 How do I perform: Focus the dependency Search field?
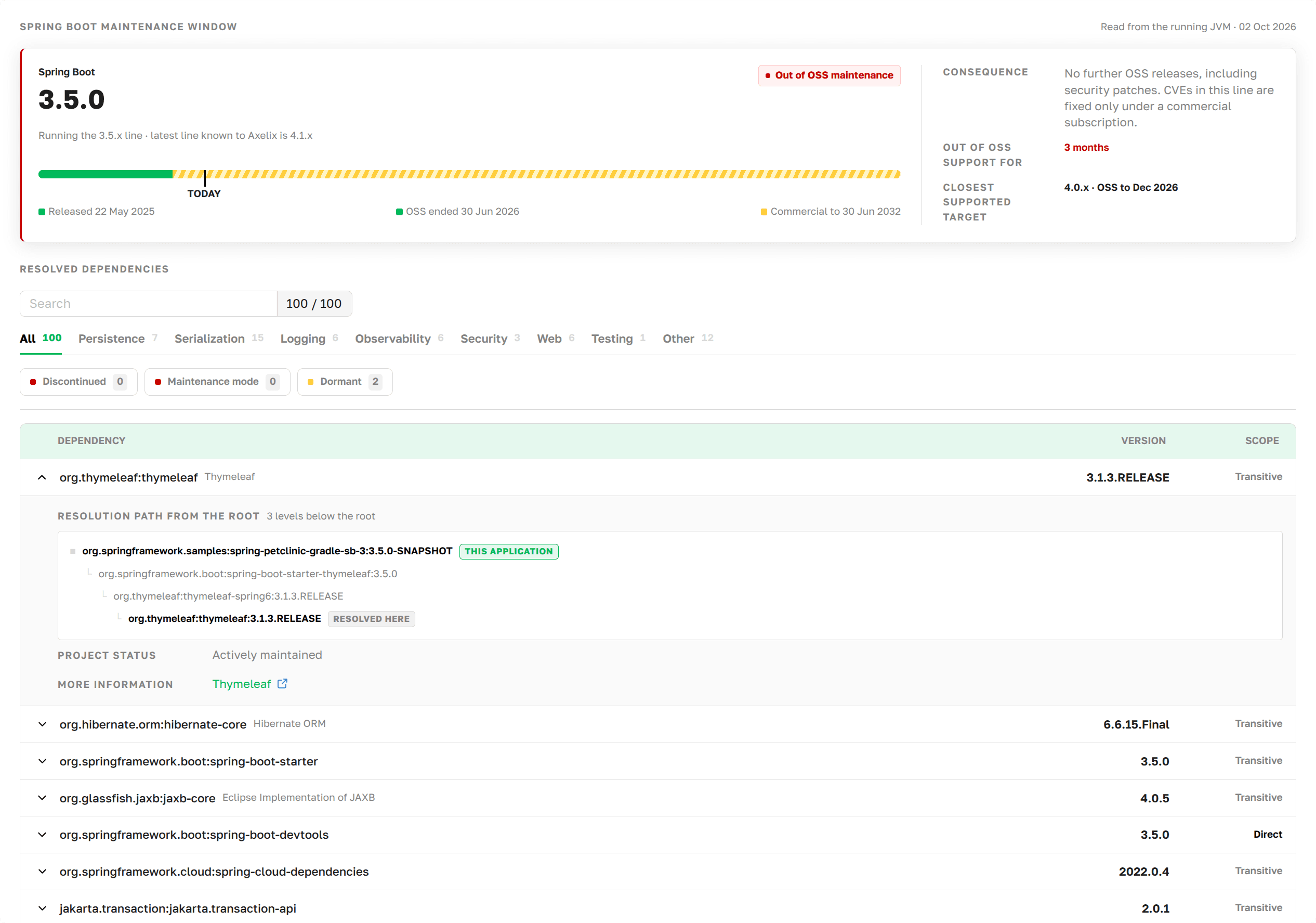click(149, 303)
